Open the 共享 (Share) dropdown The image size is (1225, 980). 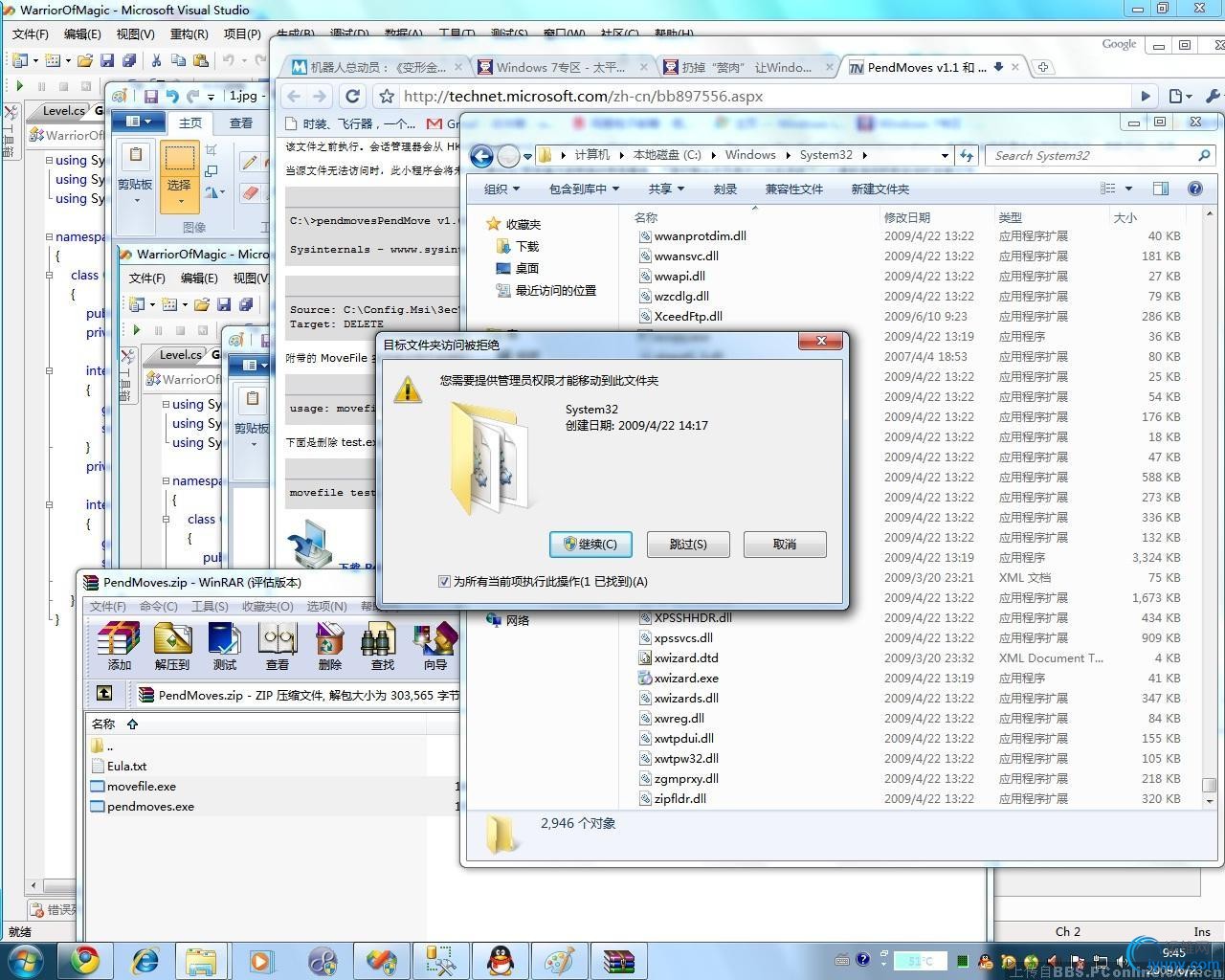(x=666, y=189)
